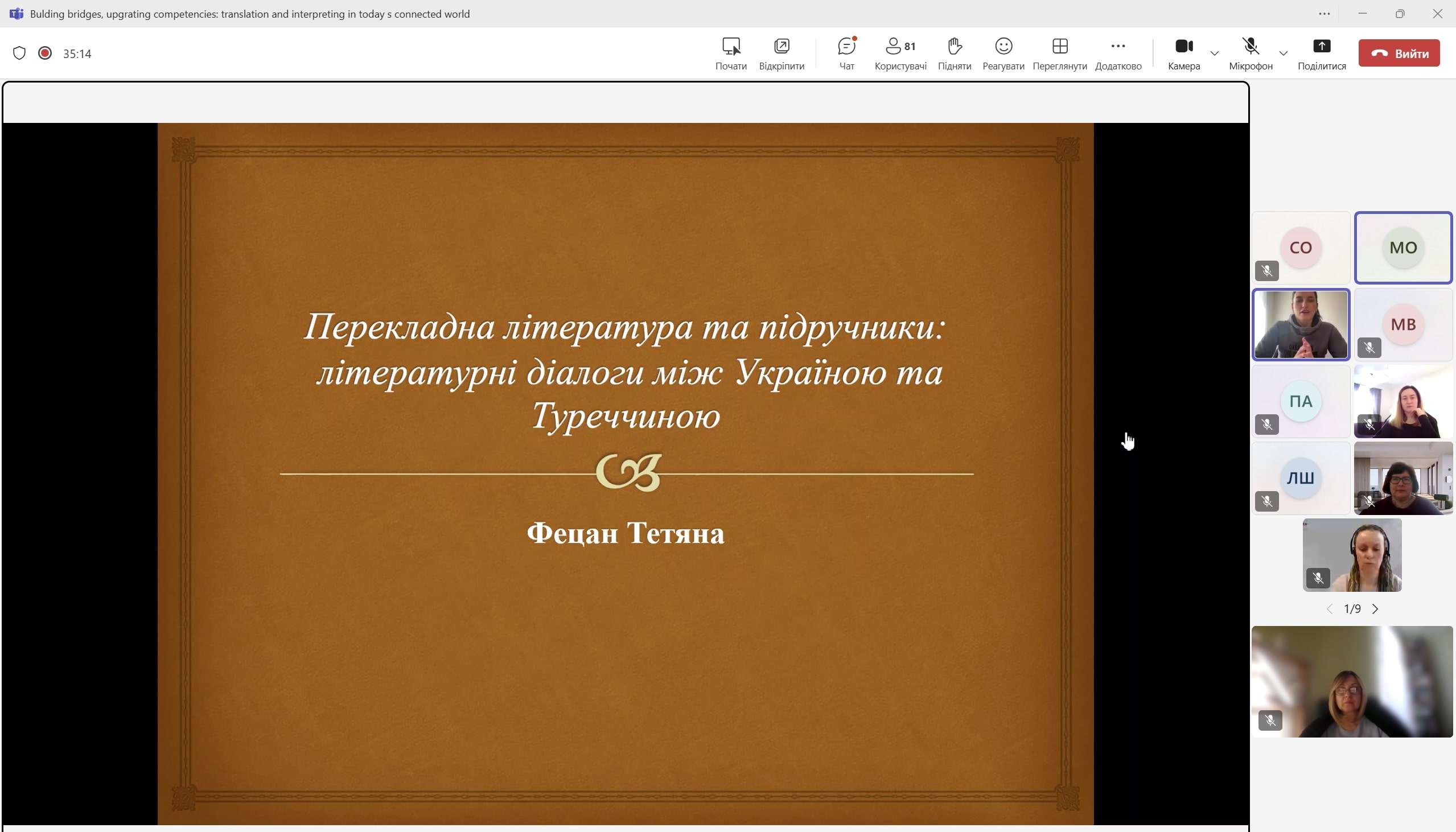Open the Chat panel icon

click(846, 46)
